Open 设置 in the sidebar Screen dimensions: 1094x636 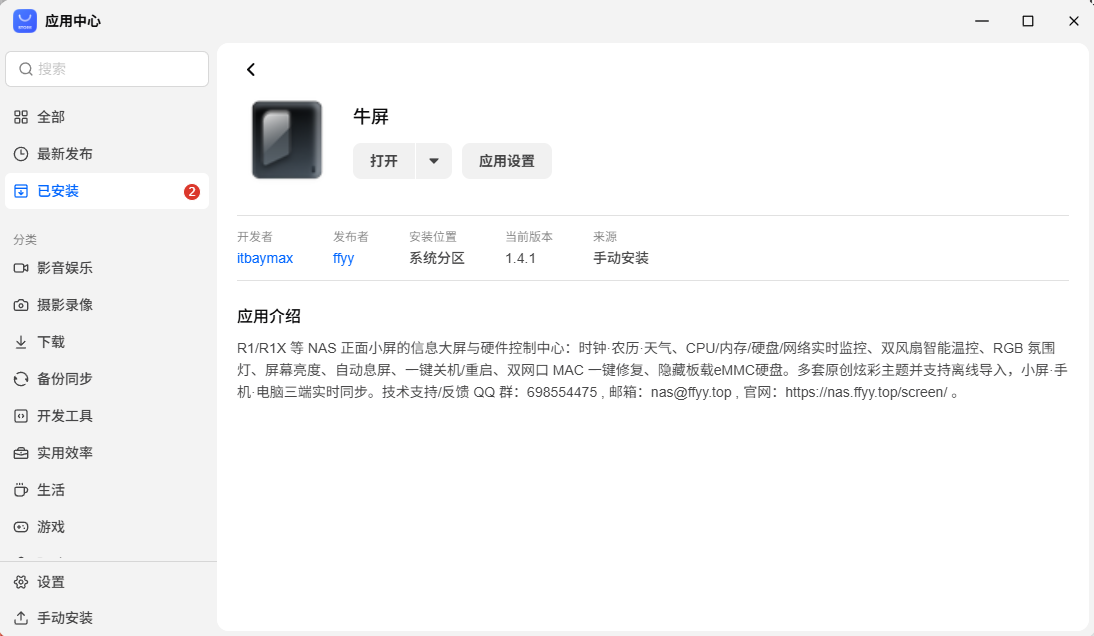[x=107, y=582]
